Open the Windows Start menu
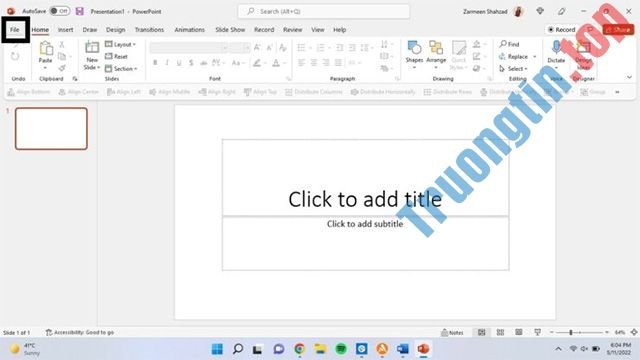Screen dimensions: 640x360 pos(217,349)
